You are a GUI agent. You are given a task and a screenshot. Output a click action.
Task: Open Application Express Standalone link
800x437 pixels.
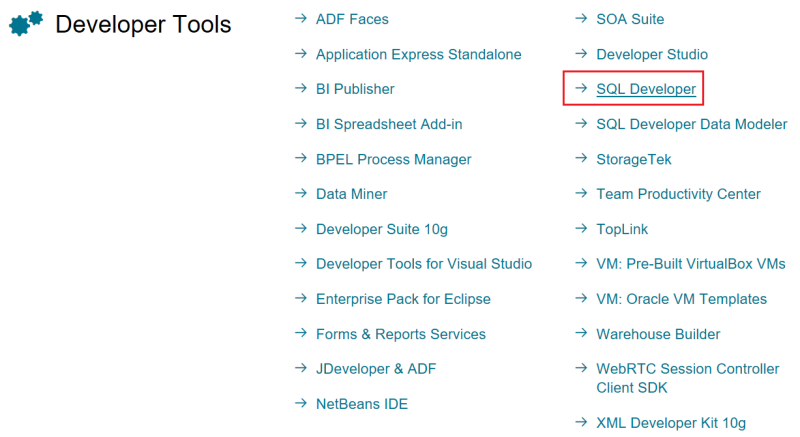tap(418, 55)
